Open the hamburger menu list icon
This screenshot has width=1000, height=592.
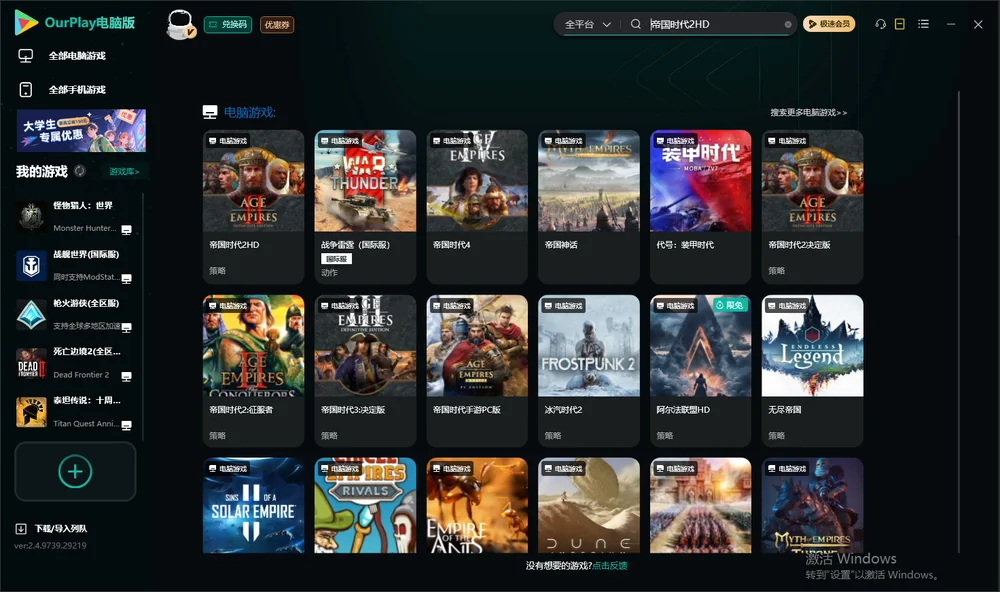[x=923, y=24]
